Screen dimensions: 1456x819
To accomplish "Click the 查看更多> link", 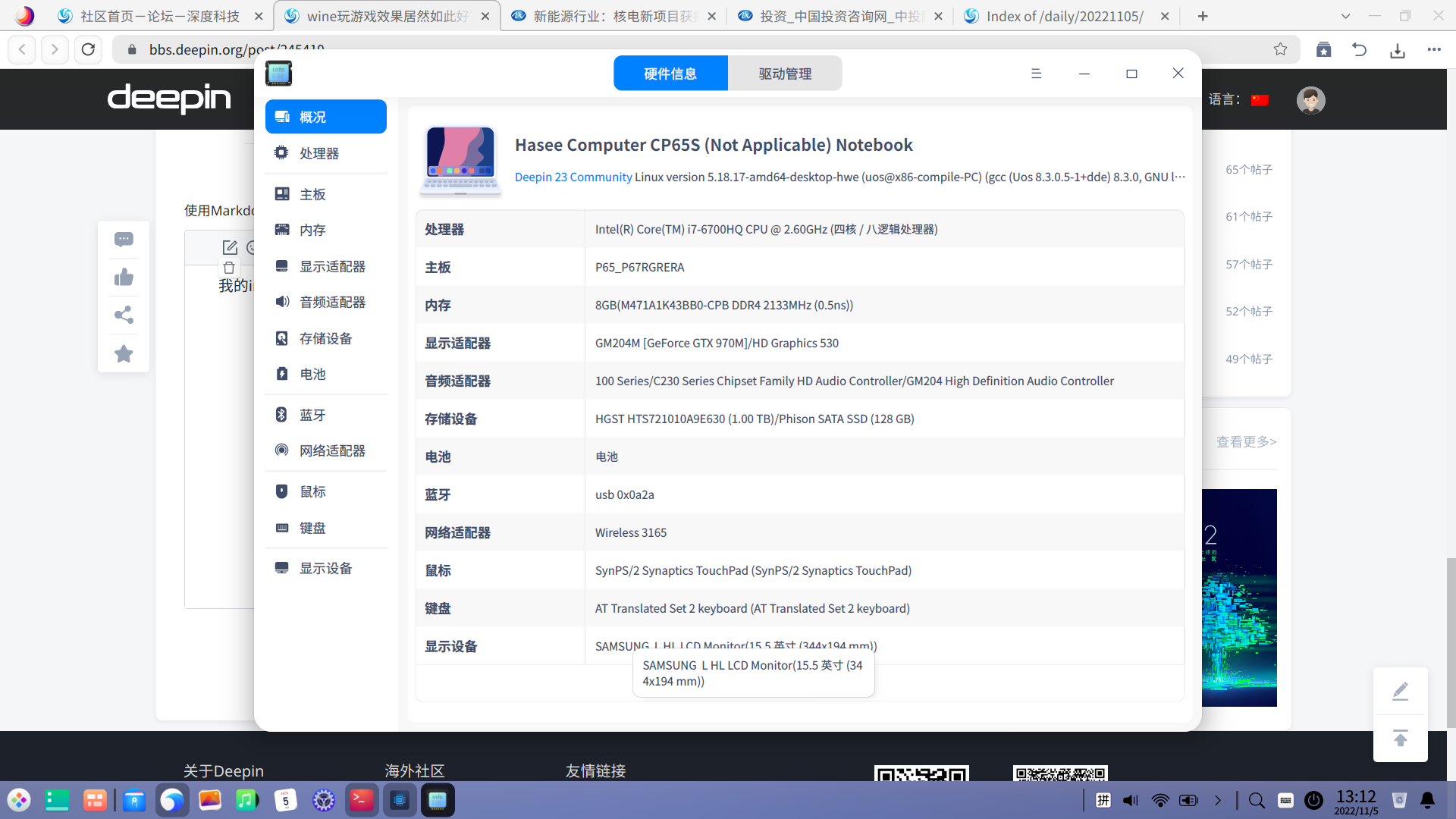I will click(x=1246, y=441).
